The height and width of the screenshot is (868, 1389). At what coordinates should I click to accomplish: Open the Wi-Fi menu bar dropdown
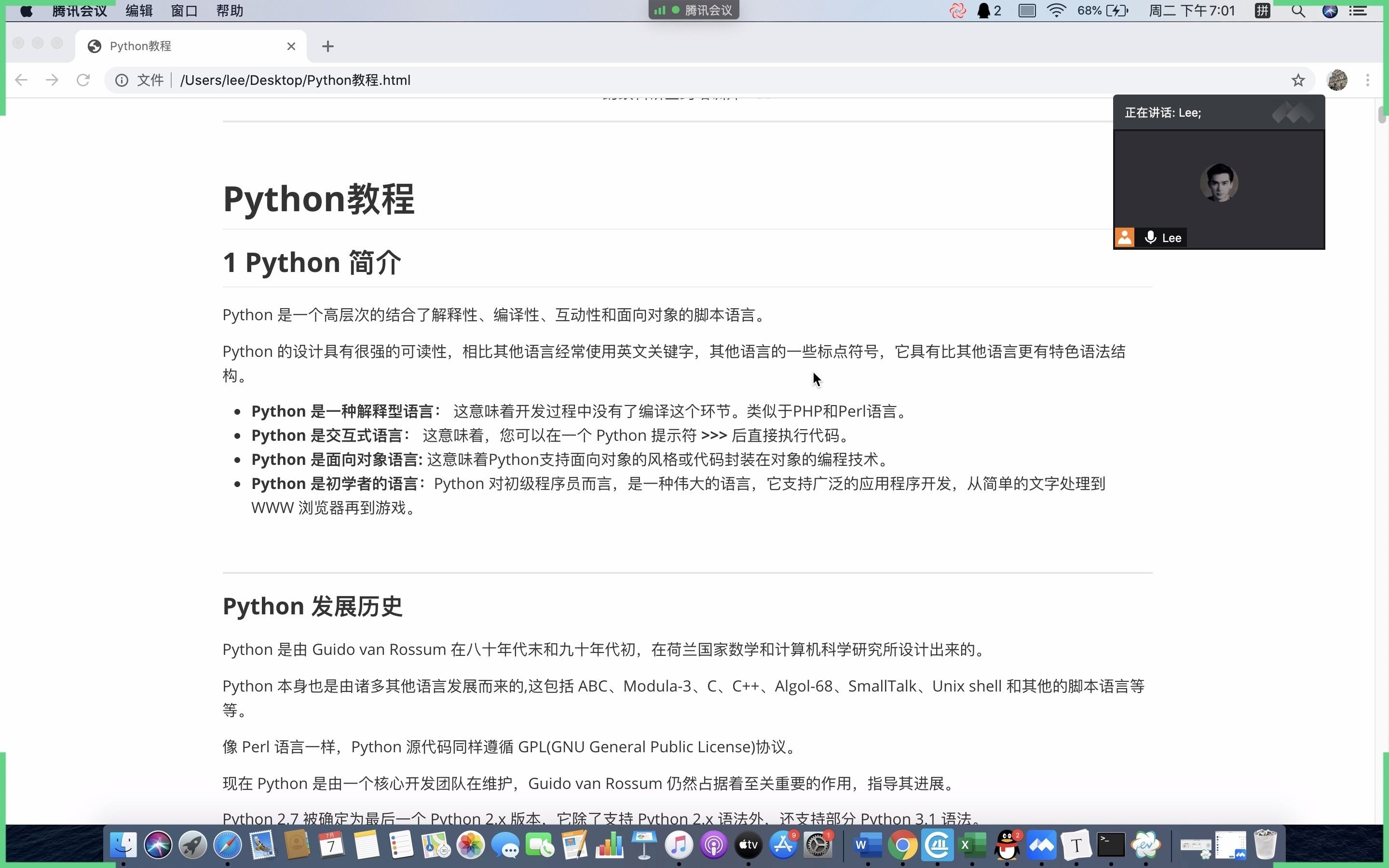coord(1056,11)
